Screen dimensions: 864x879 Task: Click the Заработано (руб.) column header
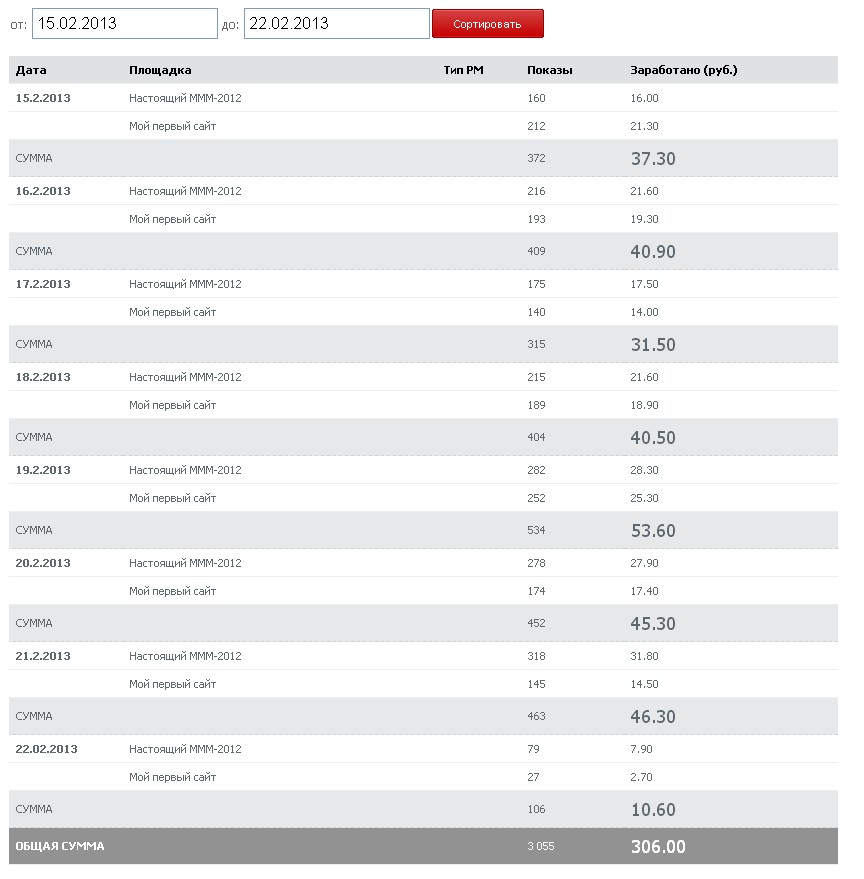point(684,70)
